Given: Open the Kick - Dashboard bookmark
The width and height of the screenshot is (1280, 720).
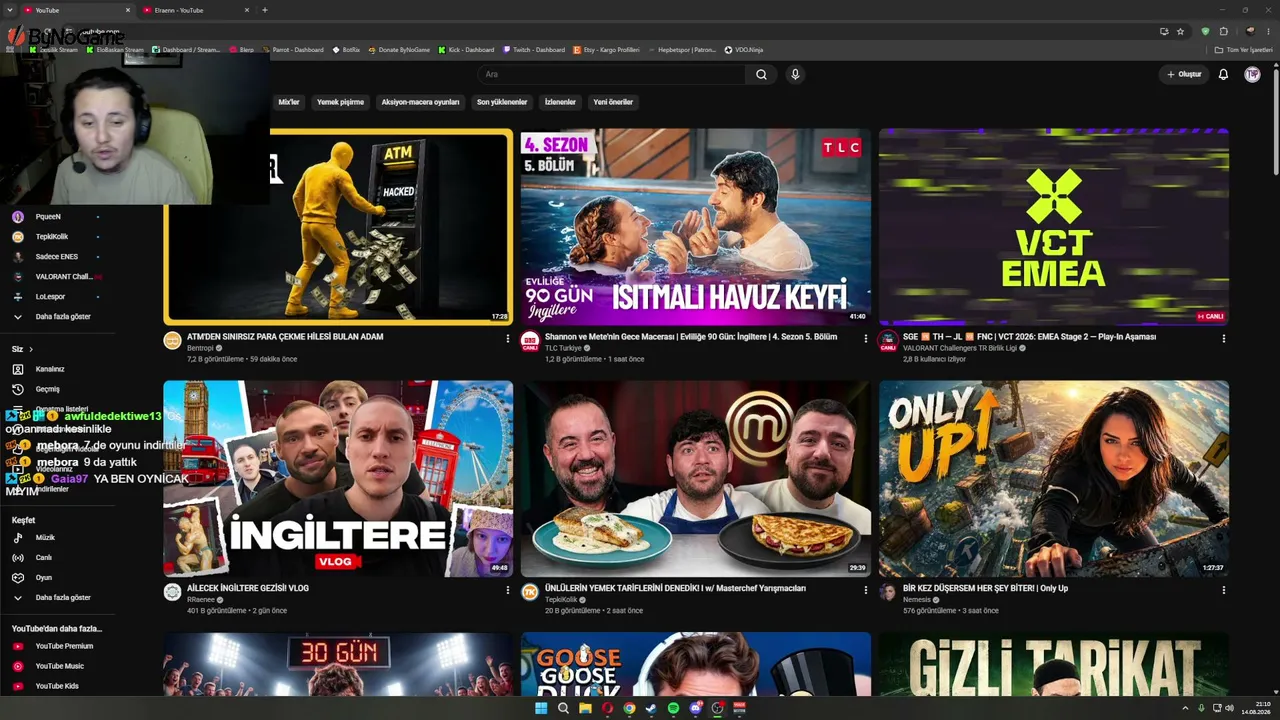Looking at the screenshot, I should click(x=465, y=50).
